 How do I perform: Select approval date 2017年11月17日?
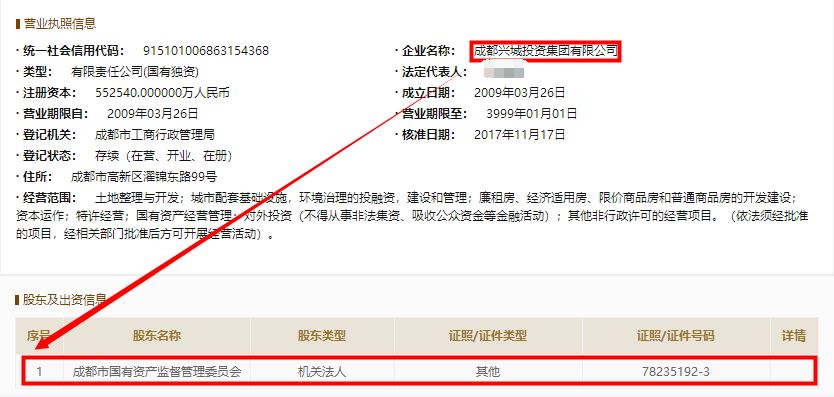click(x=519, y=135)
